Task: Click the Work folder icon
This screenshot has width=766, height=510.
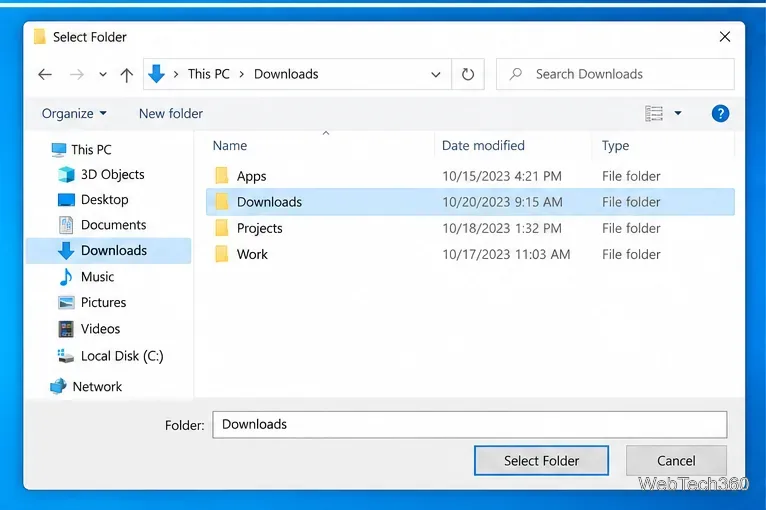Action: (222, 254)
